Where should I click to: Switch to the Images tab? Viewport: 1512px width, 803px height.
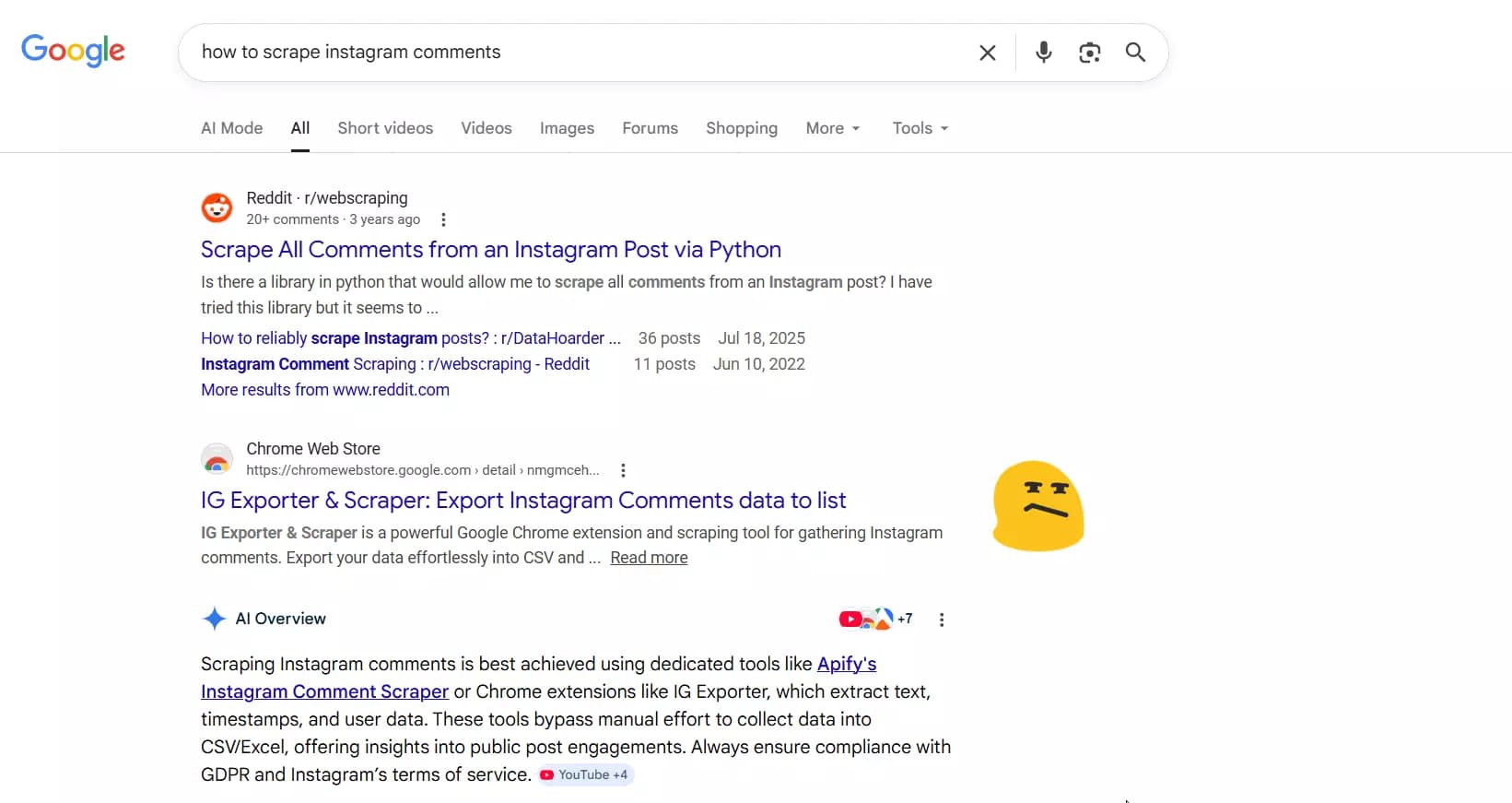567,128
